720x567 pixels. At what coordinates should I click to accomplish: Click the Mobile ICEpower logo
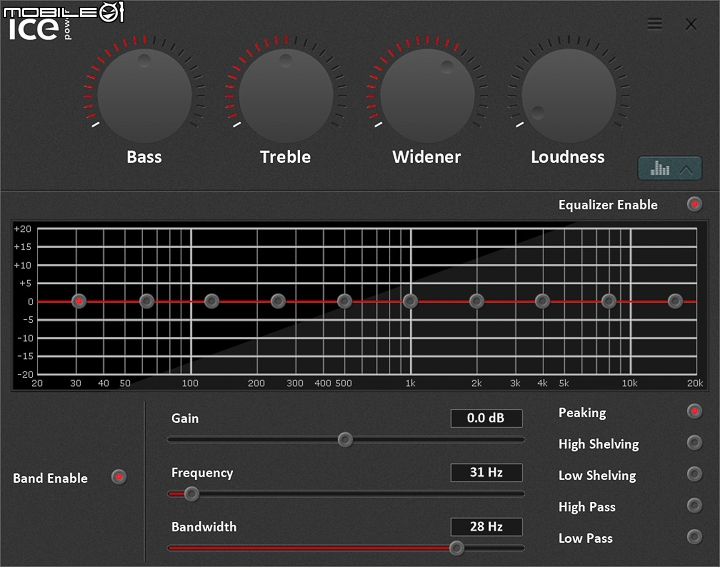[x=63, y=21]
